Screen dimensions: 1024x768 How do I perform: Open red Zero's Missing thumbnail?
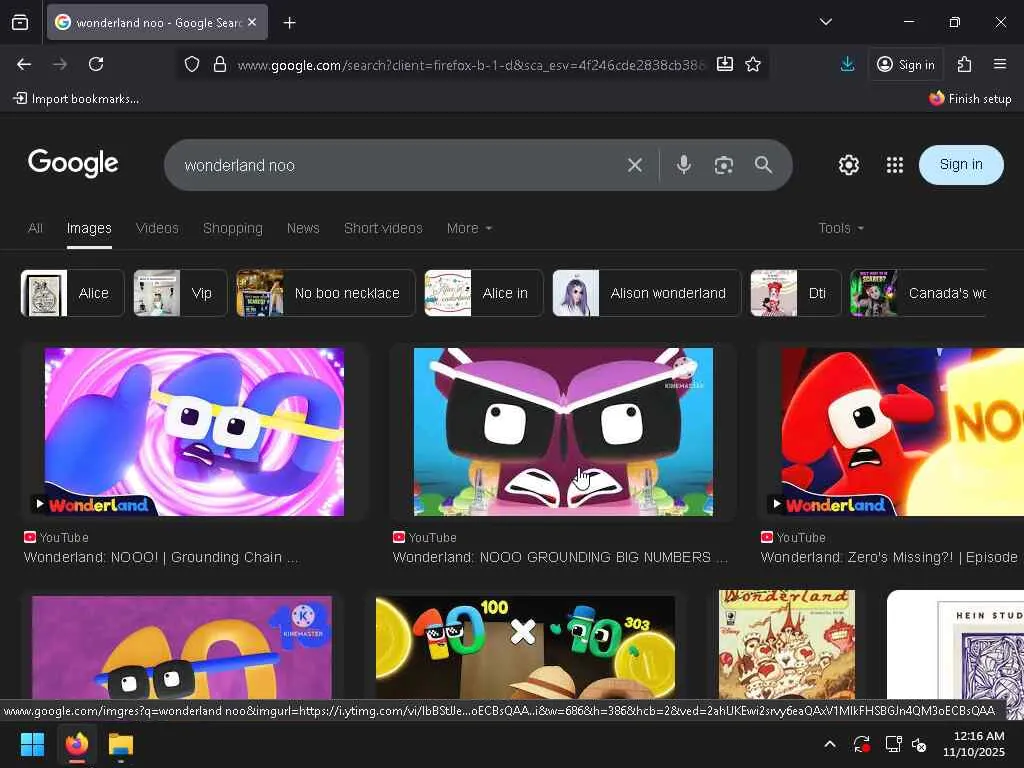[x=902, y=432]
